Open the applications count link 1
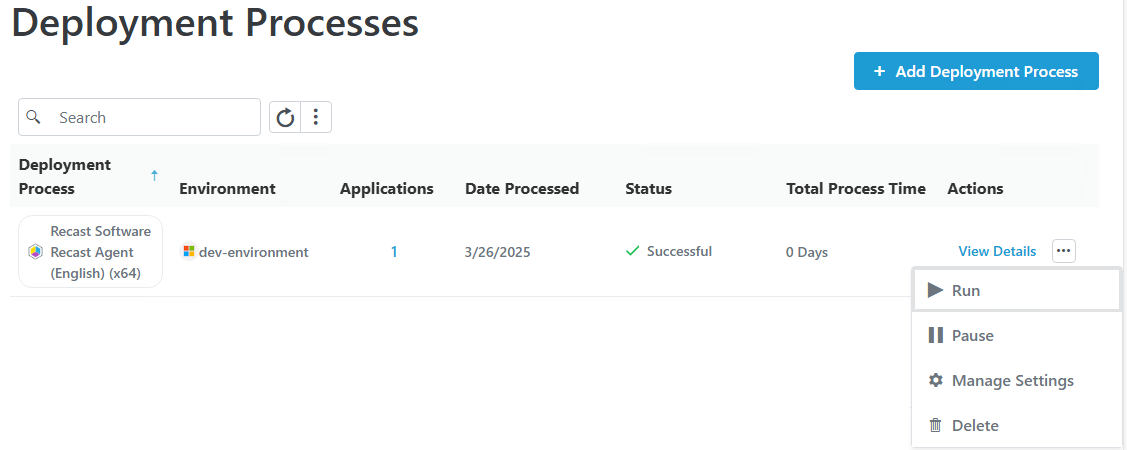This screenshot has height=450, width=1127. (394, 252)
